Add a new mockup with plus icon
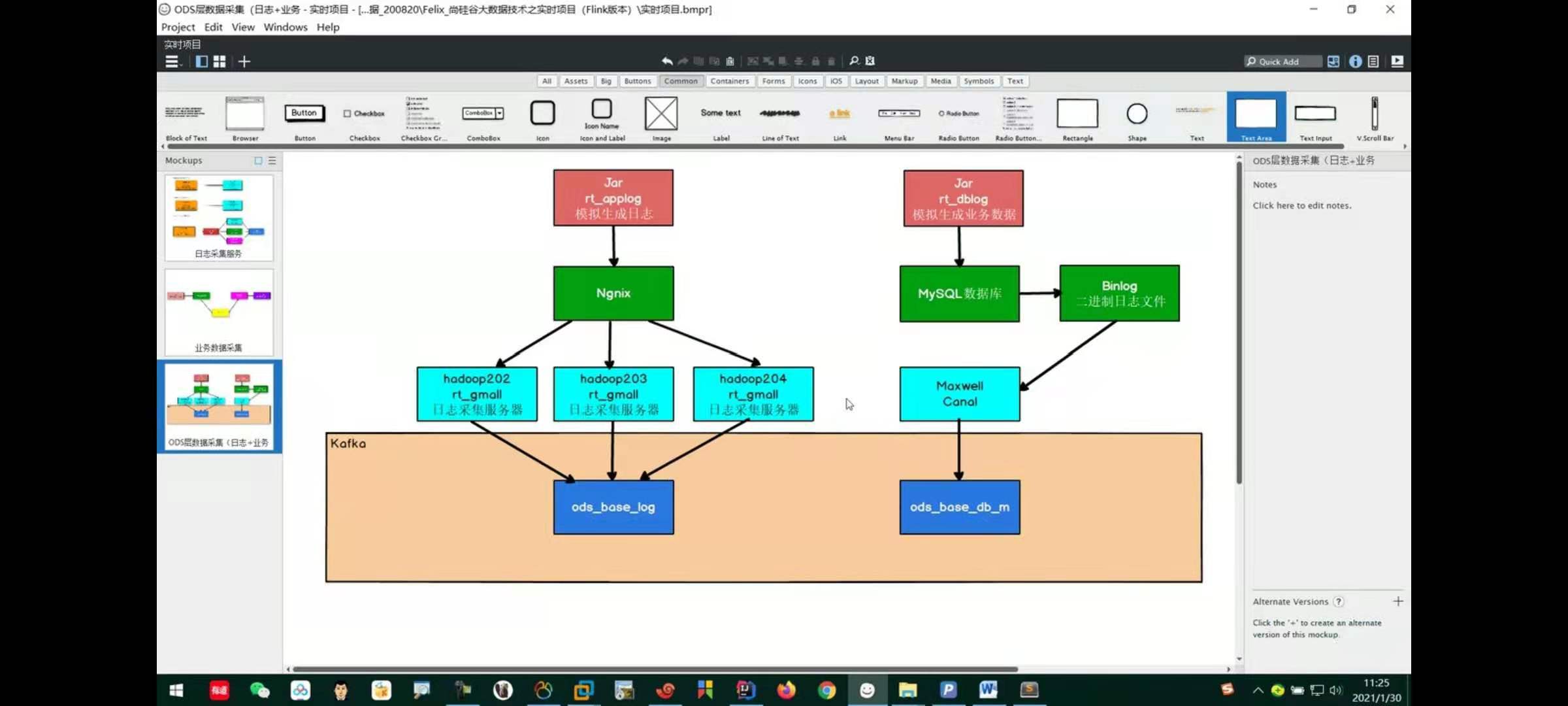 [x=244, y=61]
